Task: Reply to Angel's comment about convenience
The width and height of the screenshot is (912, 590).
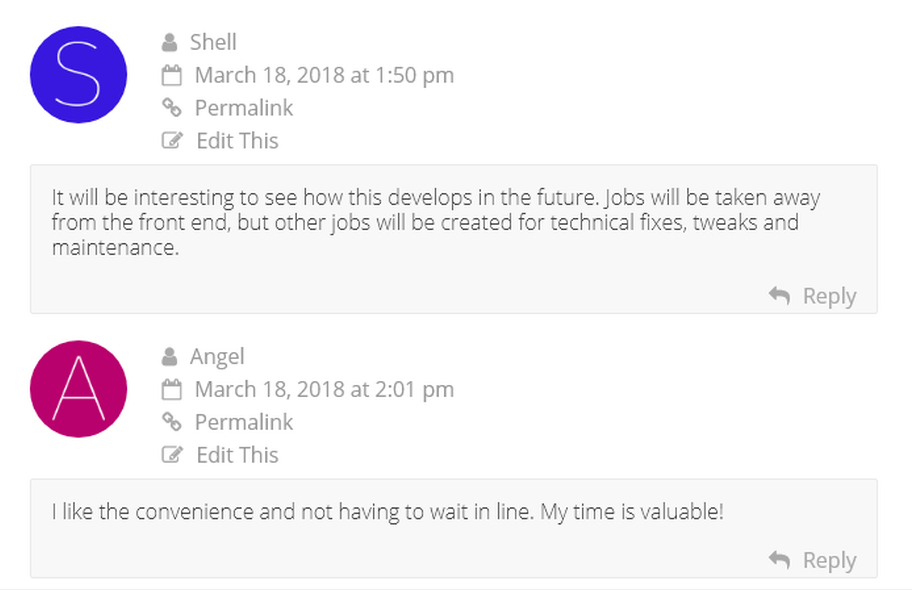Action: click(x=829, y=560)
